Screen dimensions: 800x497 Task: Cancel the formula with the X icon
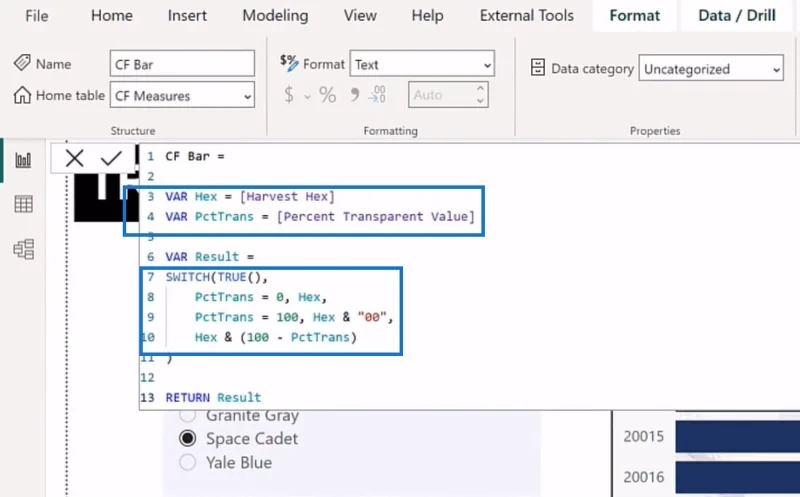[x=74, y=158]
